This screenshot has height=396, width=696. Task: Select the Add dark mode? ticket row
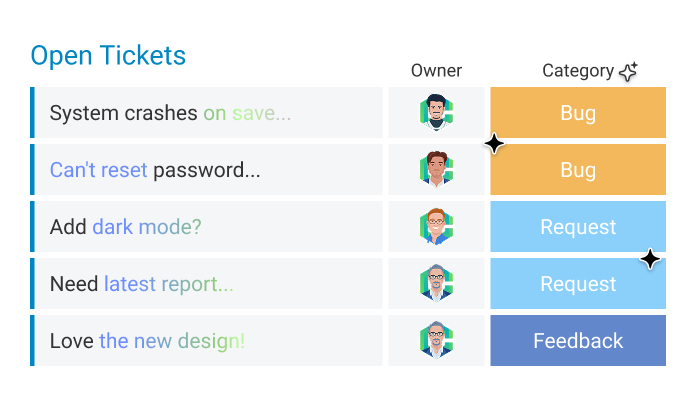[x=206, y=226]
